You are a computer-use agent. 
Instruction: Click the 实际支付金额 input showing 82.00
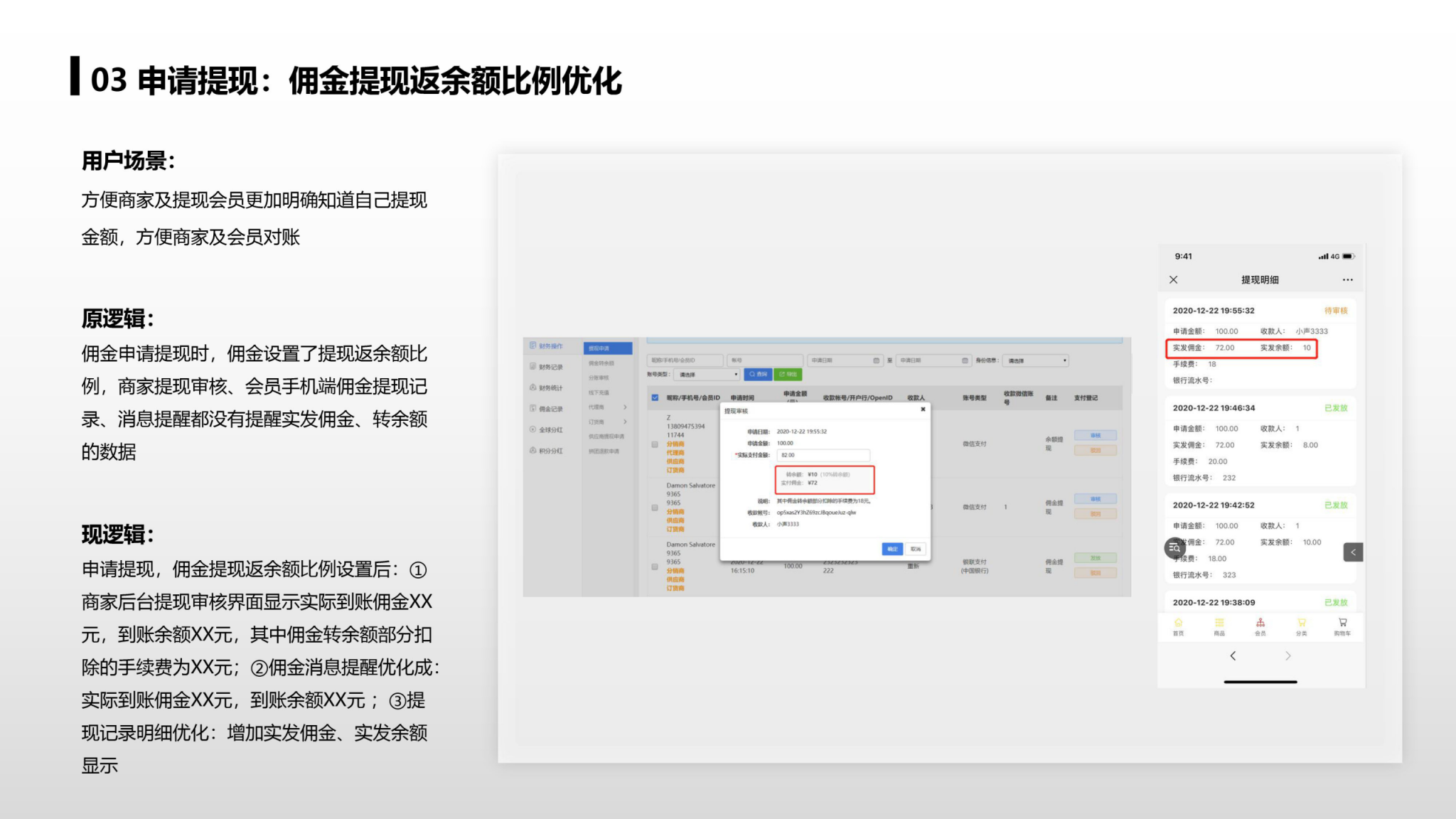point(823,455)
